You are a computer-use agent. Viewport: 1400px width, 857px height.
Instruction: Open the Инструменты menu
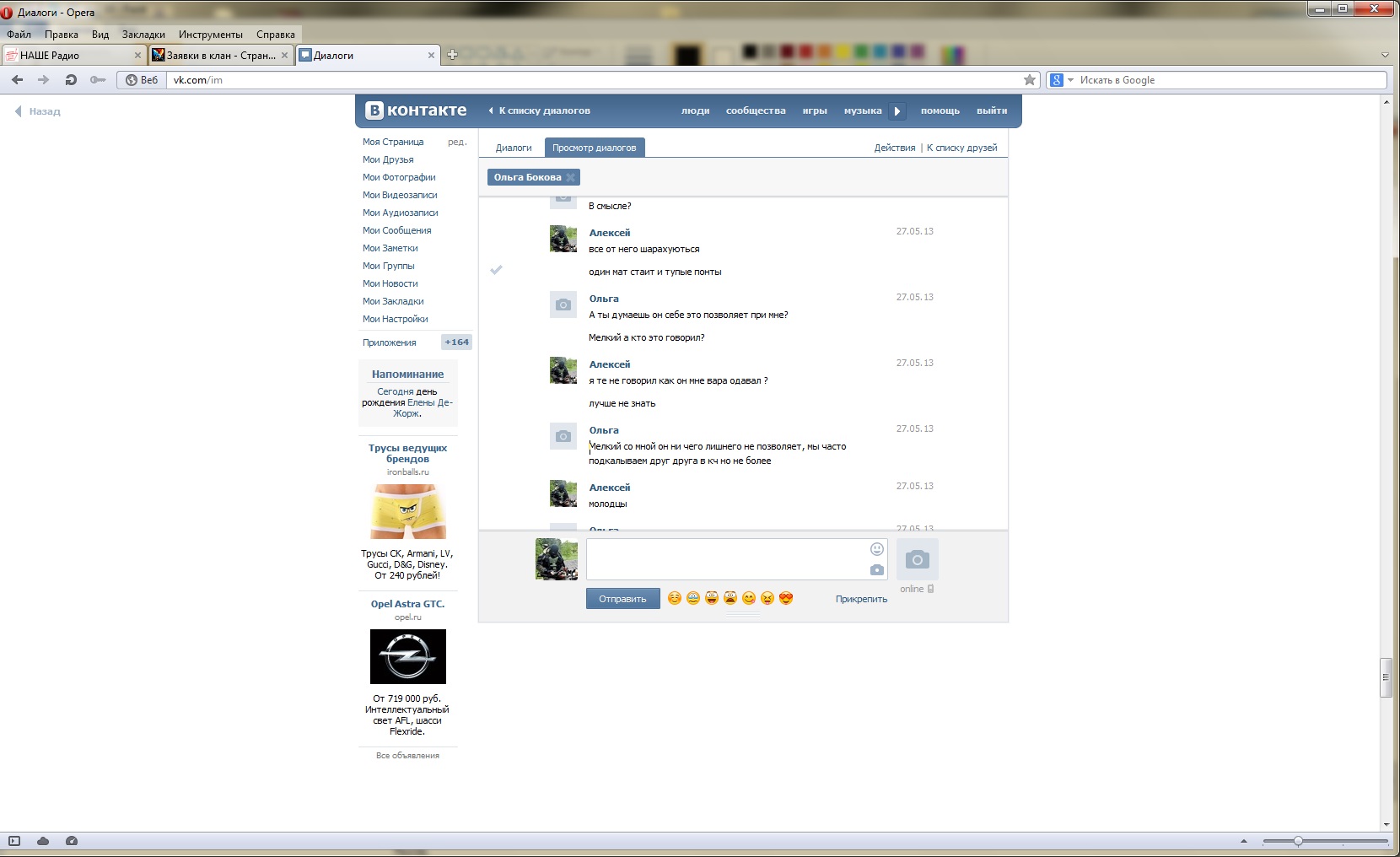pyautogui.click(x=211, y=35)
